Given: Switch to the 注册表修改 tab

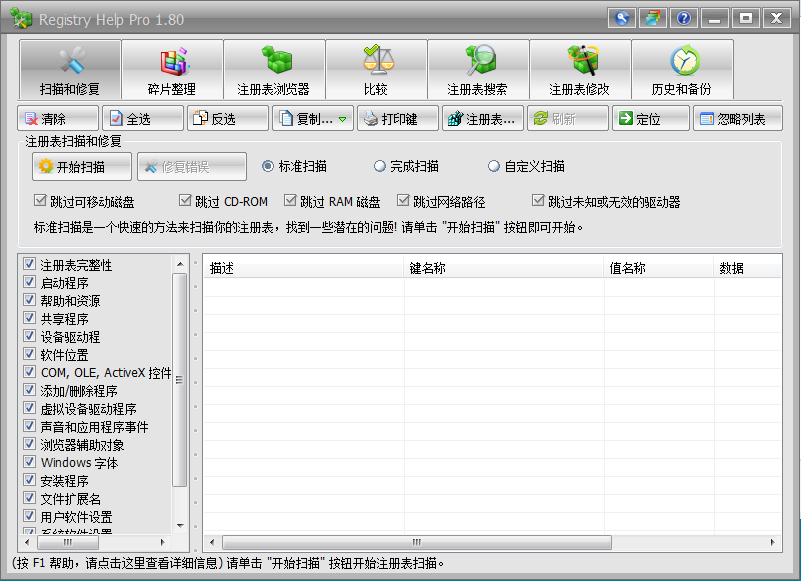Looking at the screenshot, I should coord(580,70).
